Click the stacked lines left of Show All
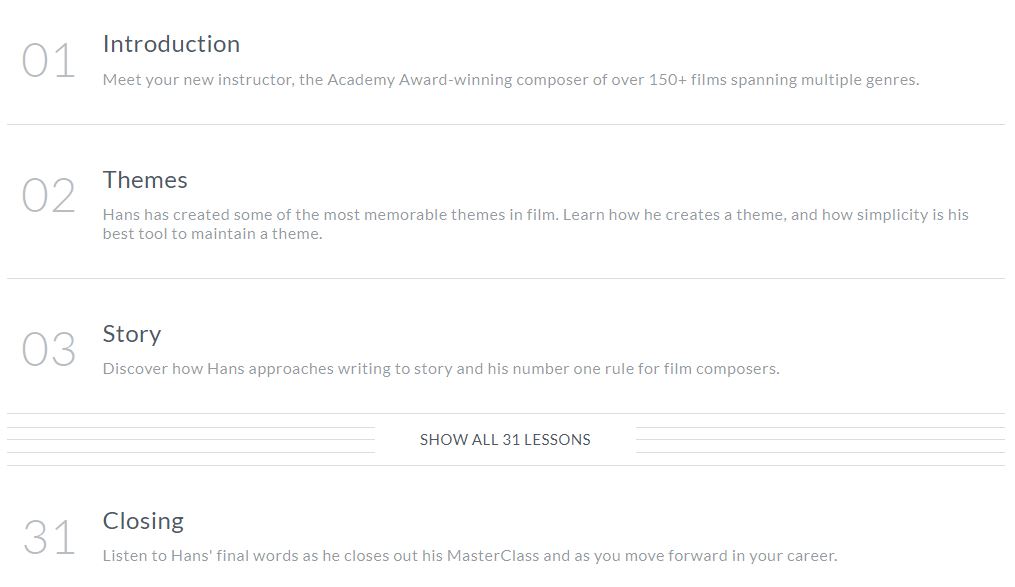The height and width of the screenshot is (587, 1015). pos(191,439)
